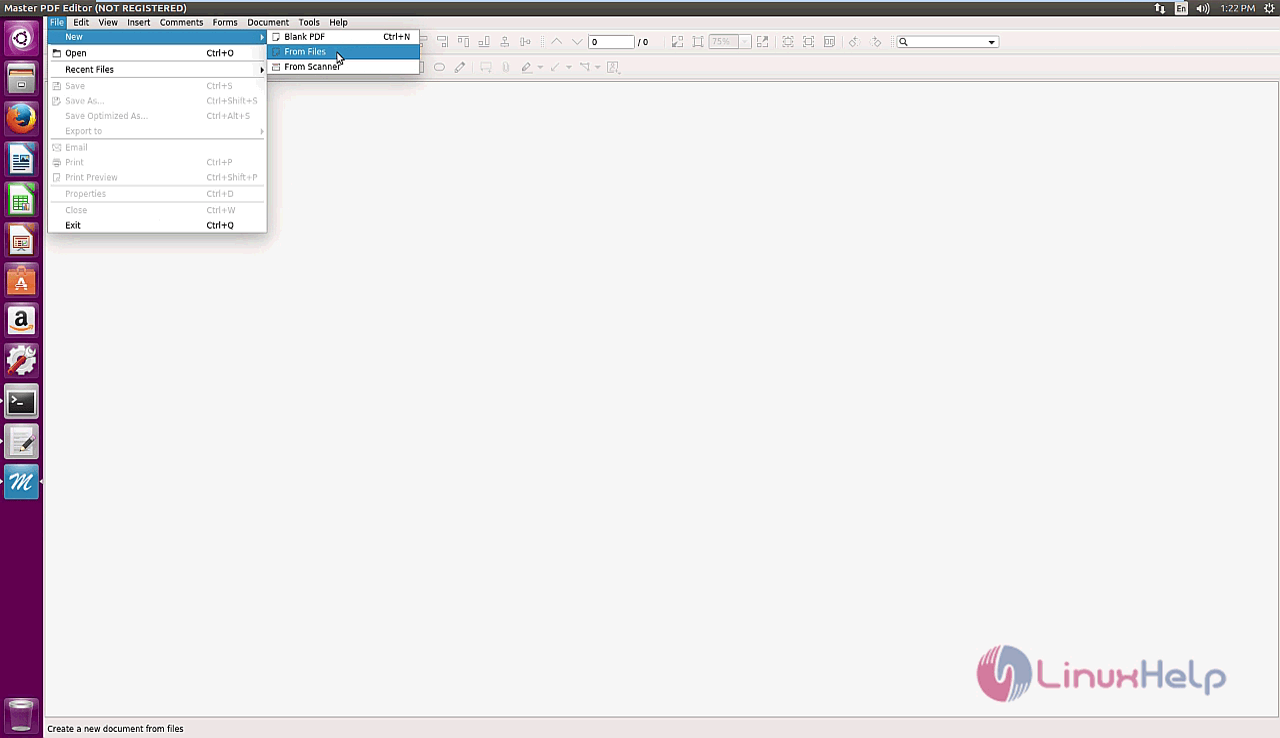Choose New in the File menu
Viewport: 1280px width, 738px height.
(157, 37)
